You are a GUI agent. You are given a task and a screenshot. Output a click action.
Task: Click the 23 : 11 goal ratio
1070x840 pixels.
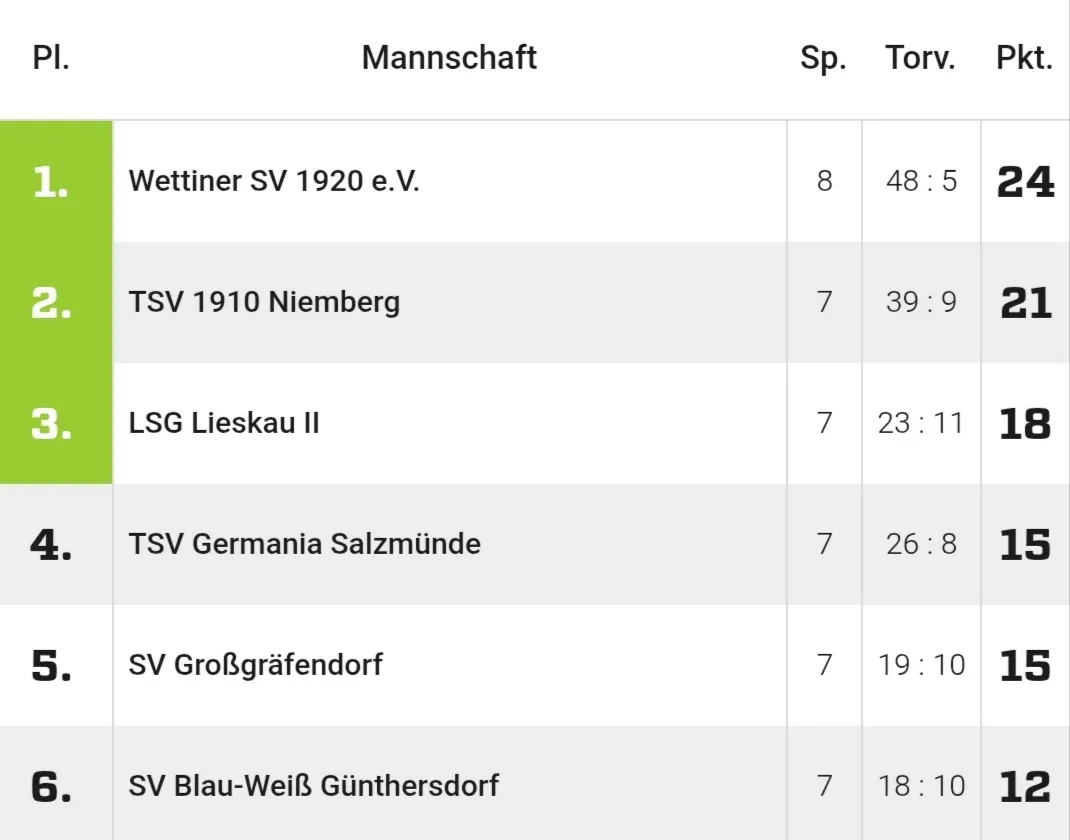pyautogui.click(x=921, y=423)
